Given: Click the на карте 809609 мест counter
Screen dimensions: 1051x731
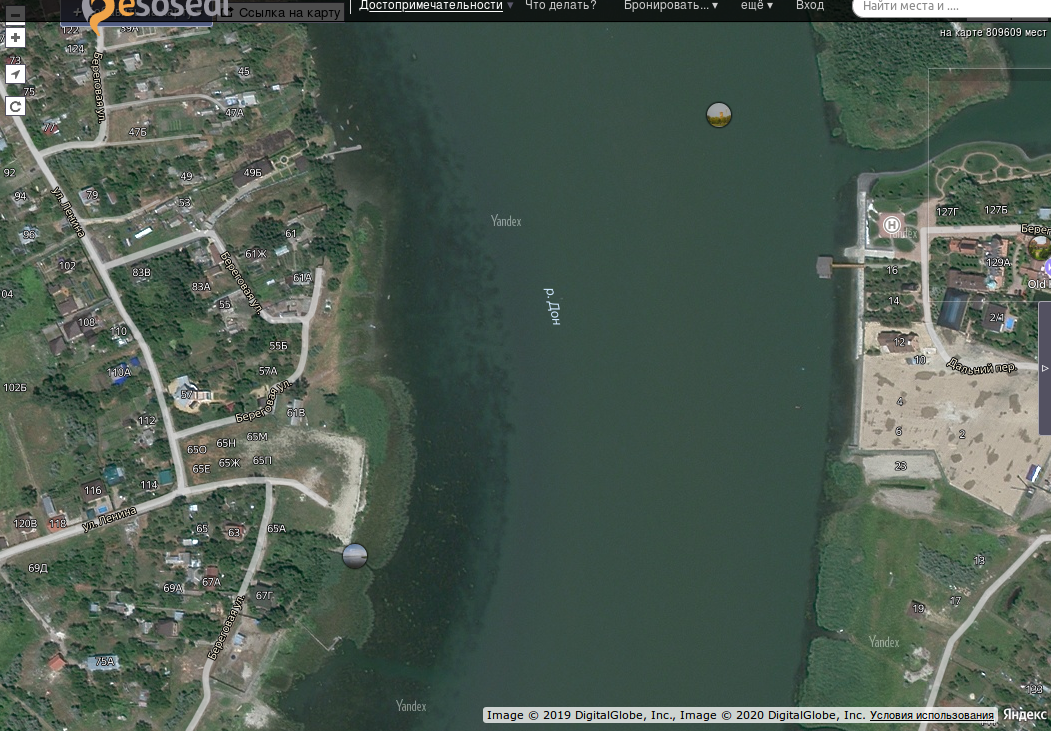Looking at the screenshot, I should (993, 32).
